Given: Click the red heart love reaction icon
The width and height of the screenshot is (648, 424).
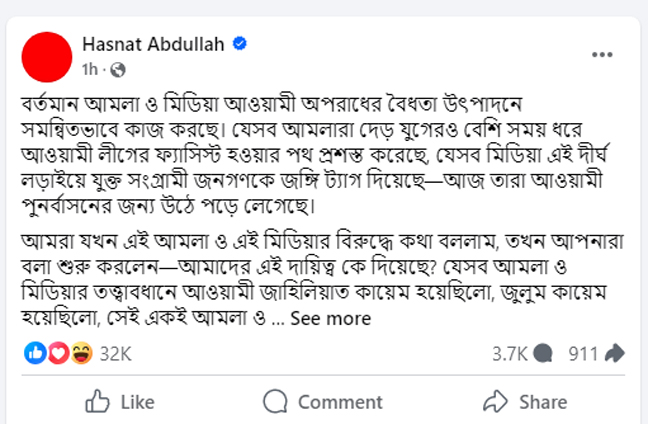Looking at the screenshot, I should [x=59, y=353].
